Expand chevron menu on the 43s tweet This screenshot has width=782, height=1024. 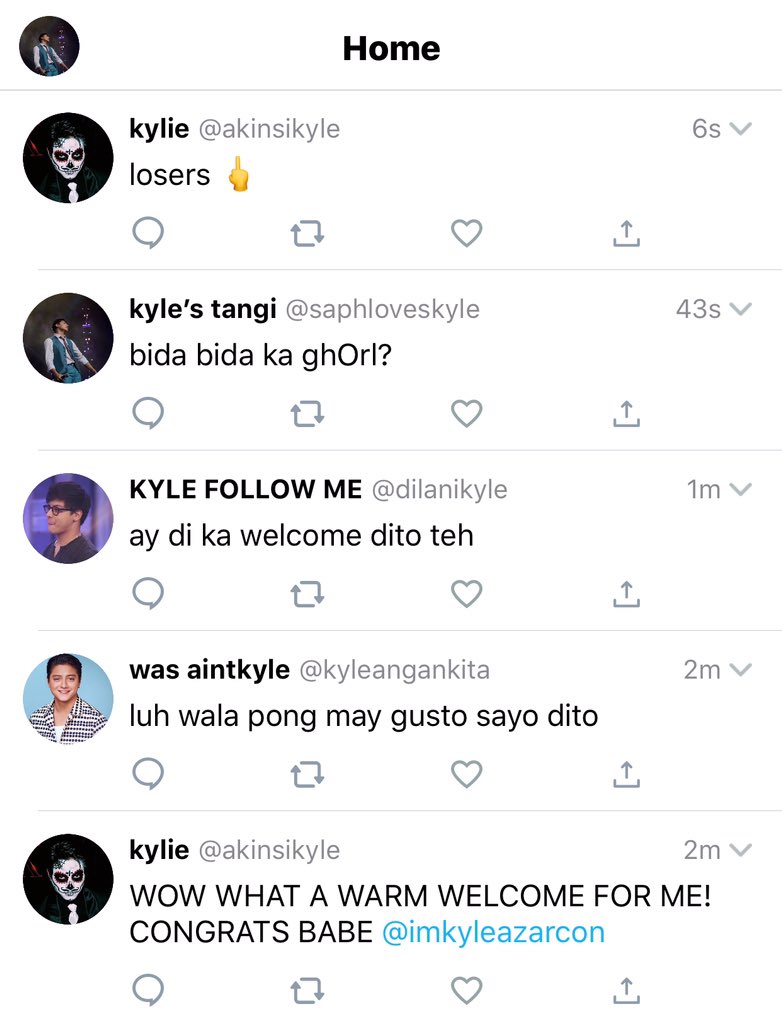coord(740,309)
